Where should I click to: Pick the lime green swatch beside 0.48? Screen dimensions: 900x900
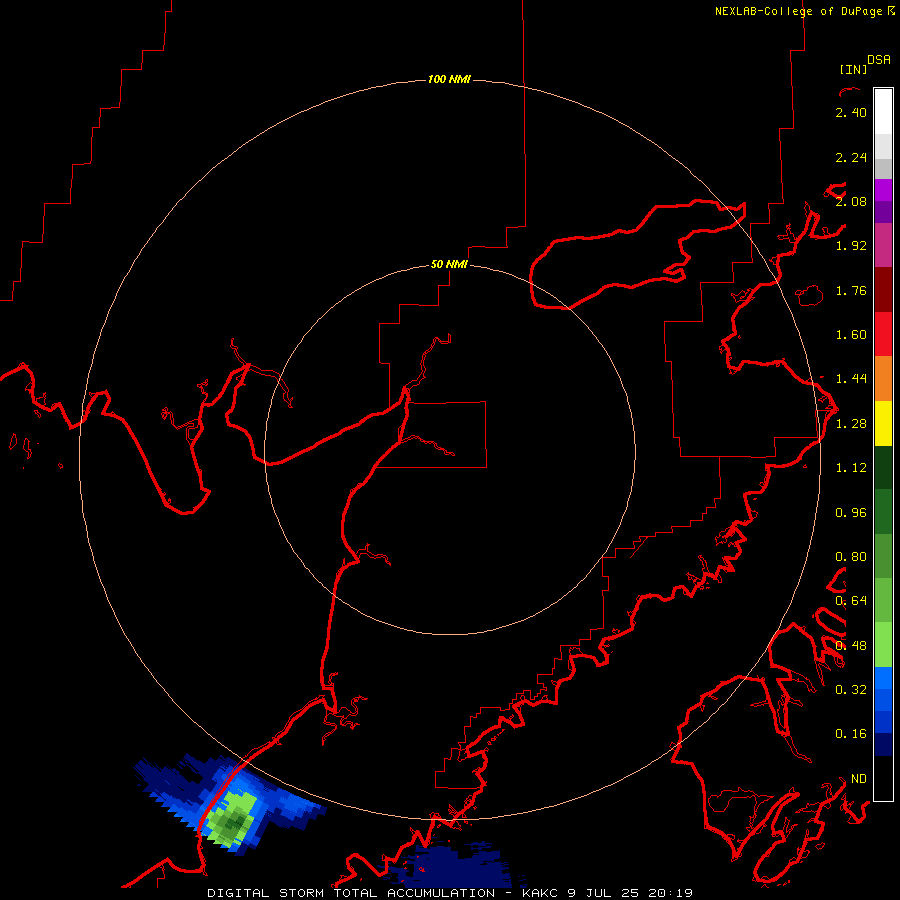coord(883,645)
